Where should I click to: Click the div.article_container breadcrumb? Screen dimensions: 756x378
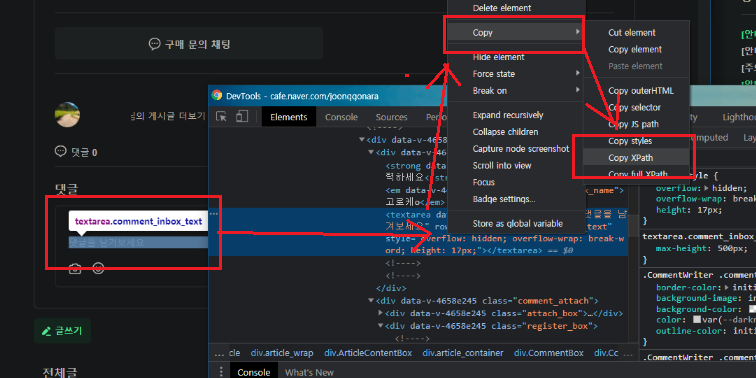(x=463, y=353)
